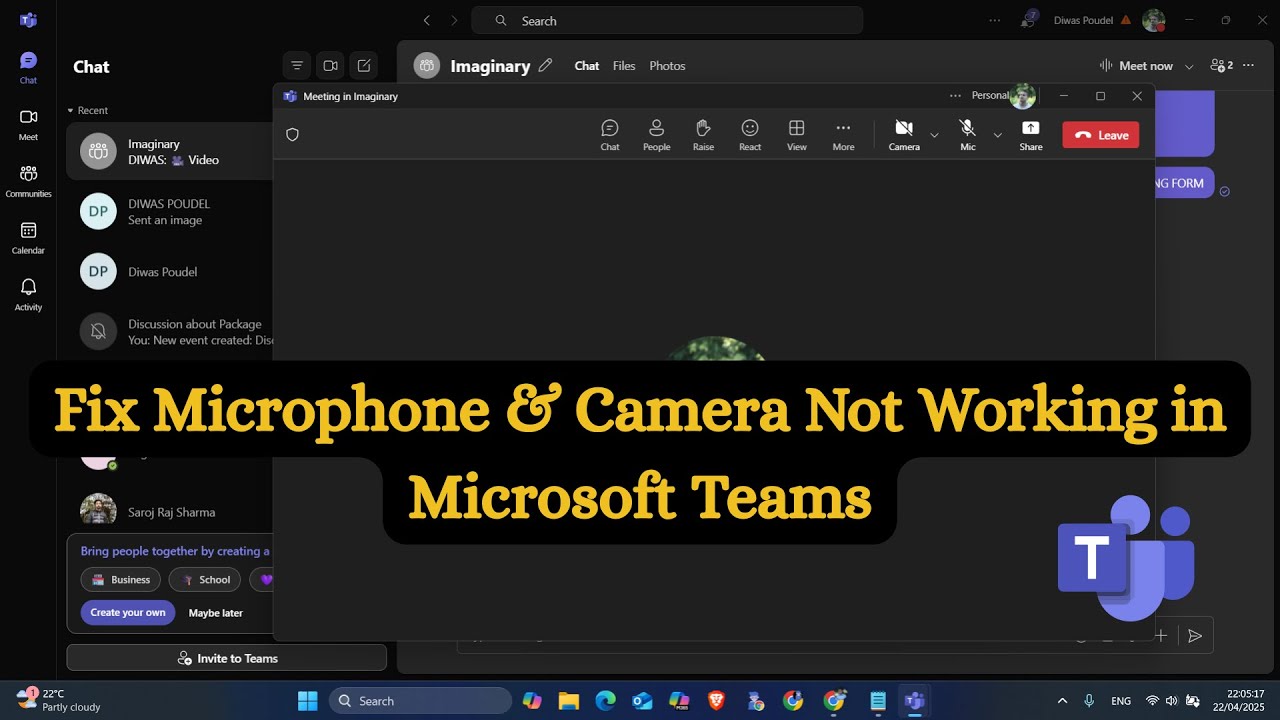Raise your hand in the meeting
Viewport: 1280px width, 720px height.
tap(703, 134)
